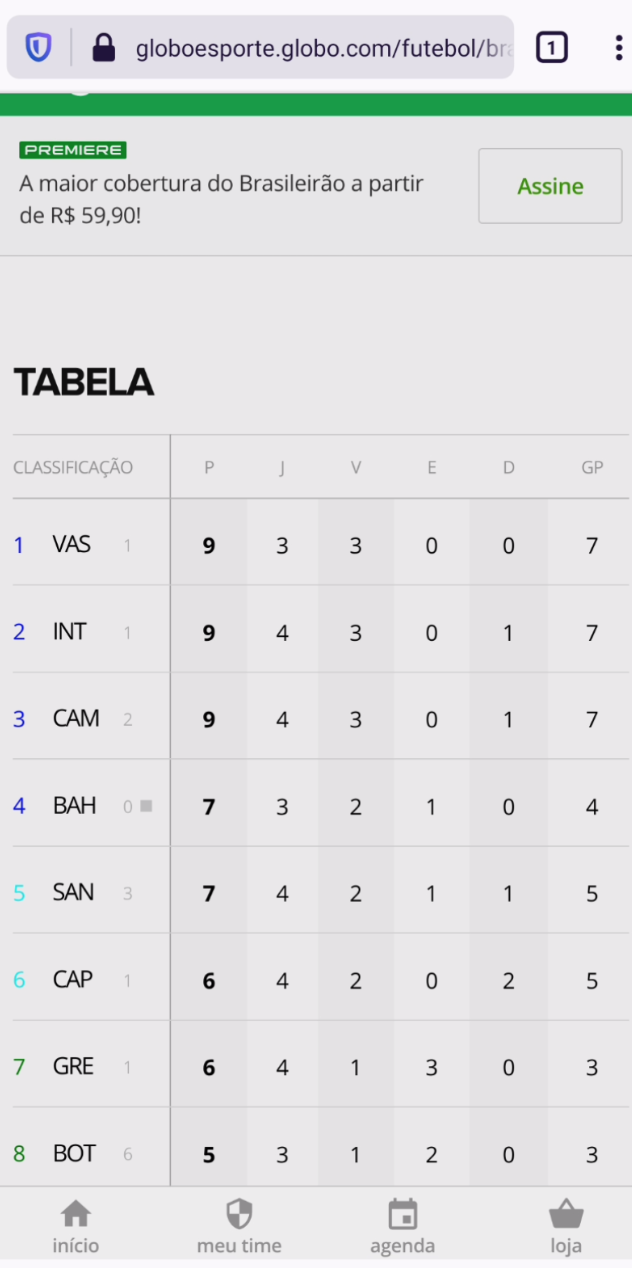Open the tab switcher showing 1 tab

(x=552, y=47)
